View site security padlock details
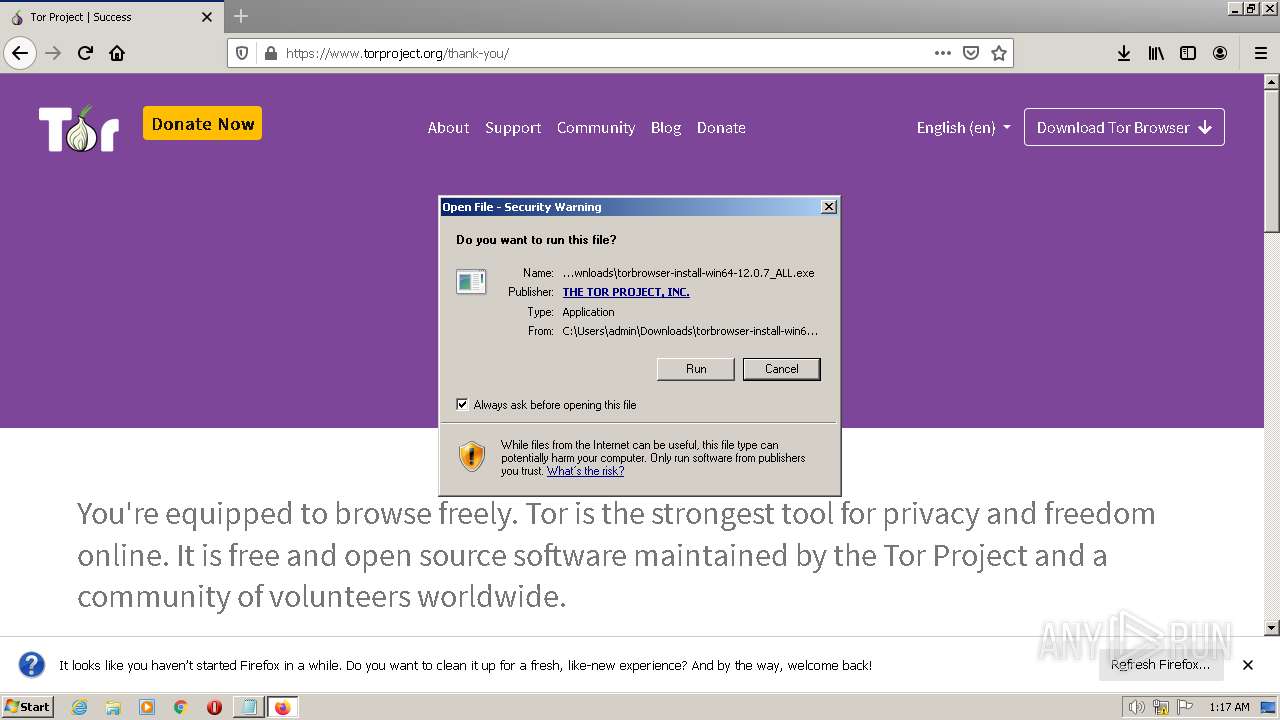Viewport: 1280px width, 720px height. coord(269,53)
